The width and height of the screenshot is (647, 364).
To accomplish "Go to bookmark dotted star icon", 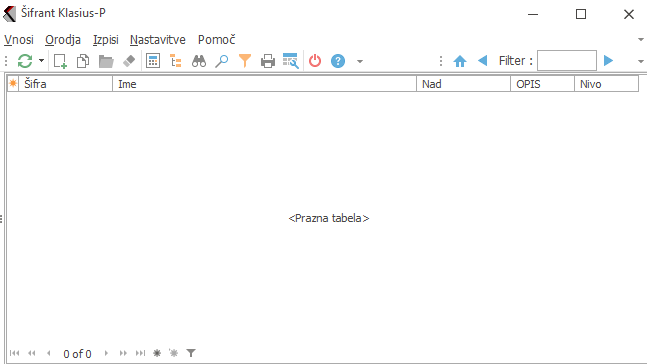I will 174,353.
